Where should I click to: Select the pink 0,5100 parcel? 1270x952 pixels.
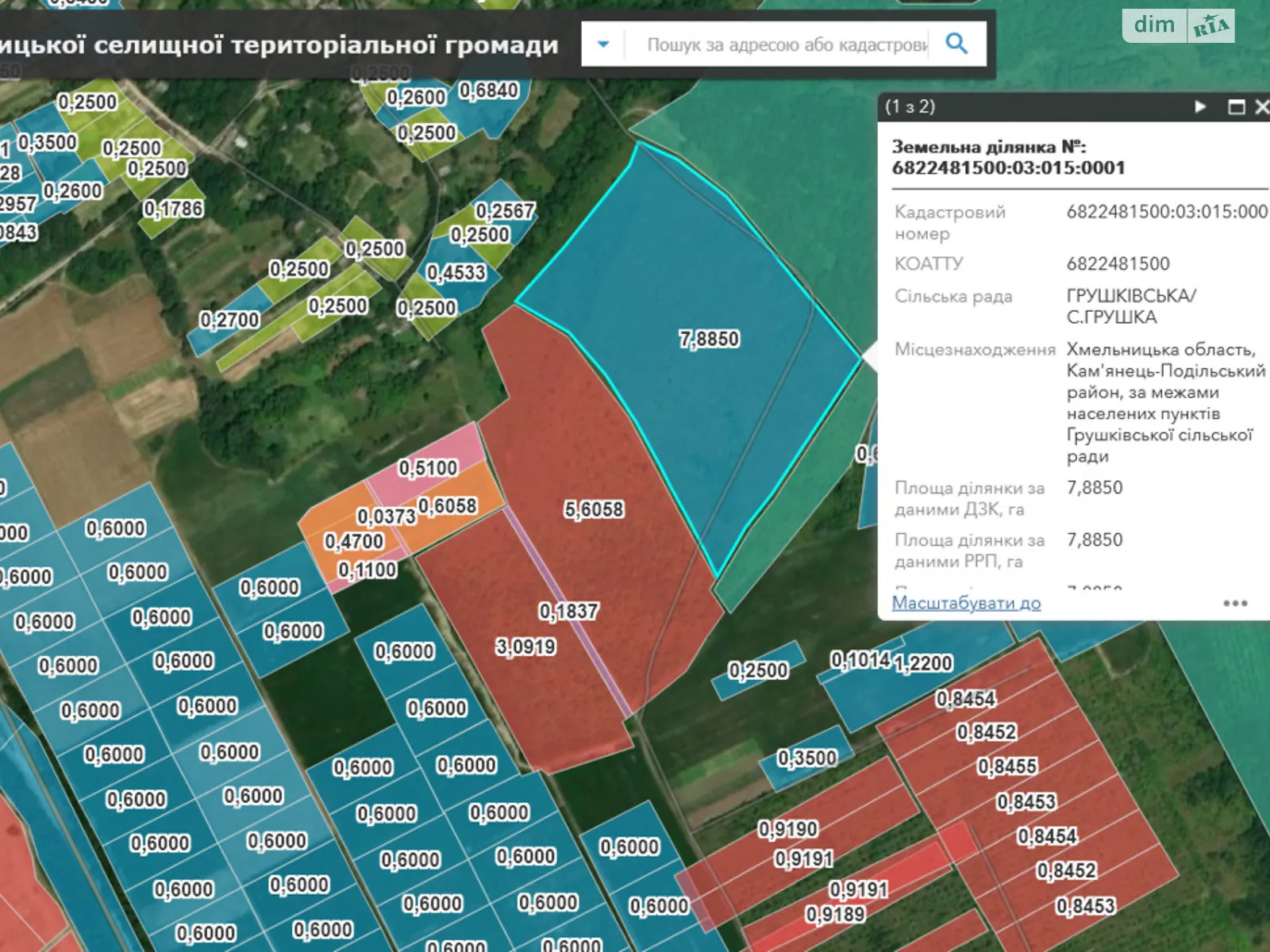(x=429, y=468)
